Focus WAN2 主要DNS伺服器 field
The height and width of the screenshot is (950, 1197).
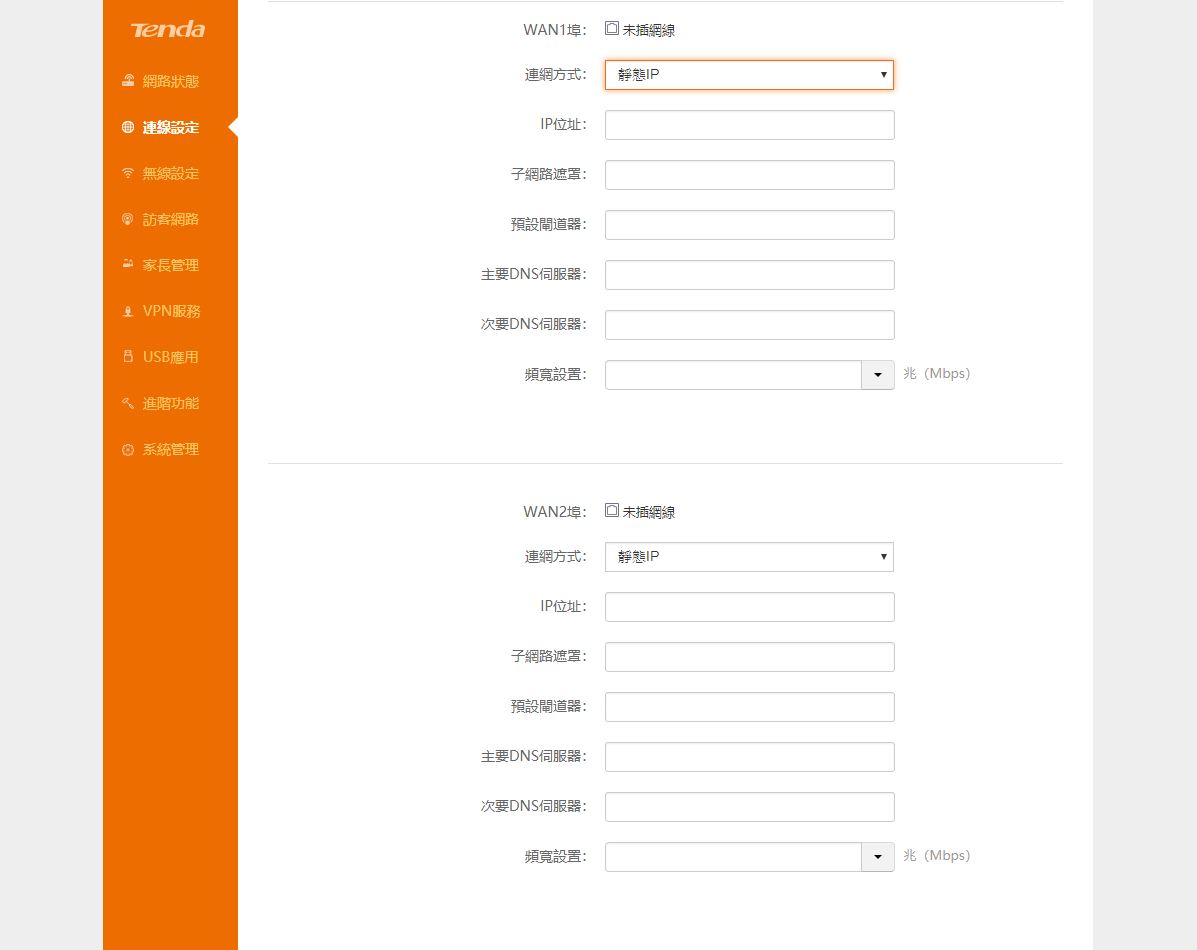[750, 757]
